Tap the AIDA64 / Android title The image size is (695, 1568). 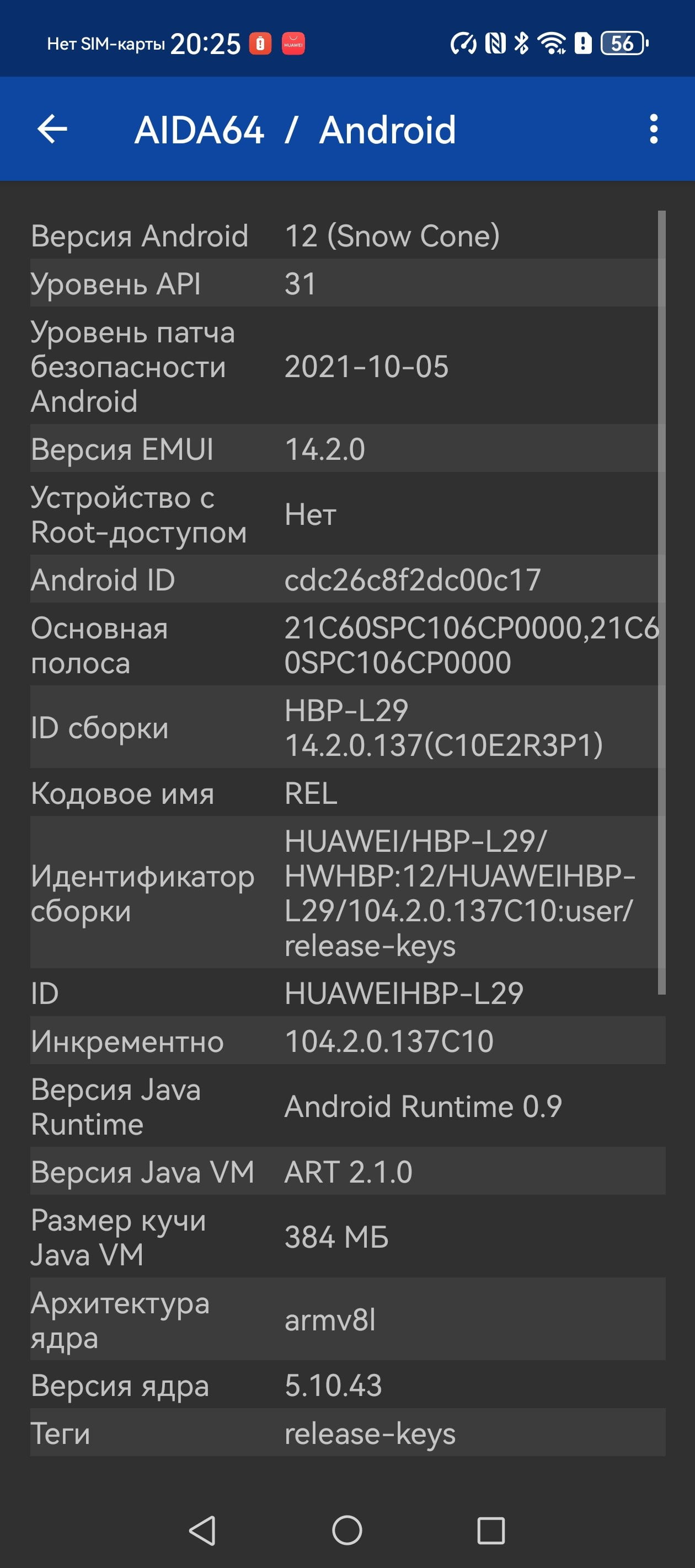pyautogui.click(x=295, y=130)
